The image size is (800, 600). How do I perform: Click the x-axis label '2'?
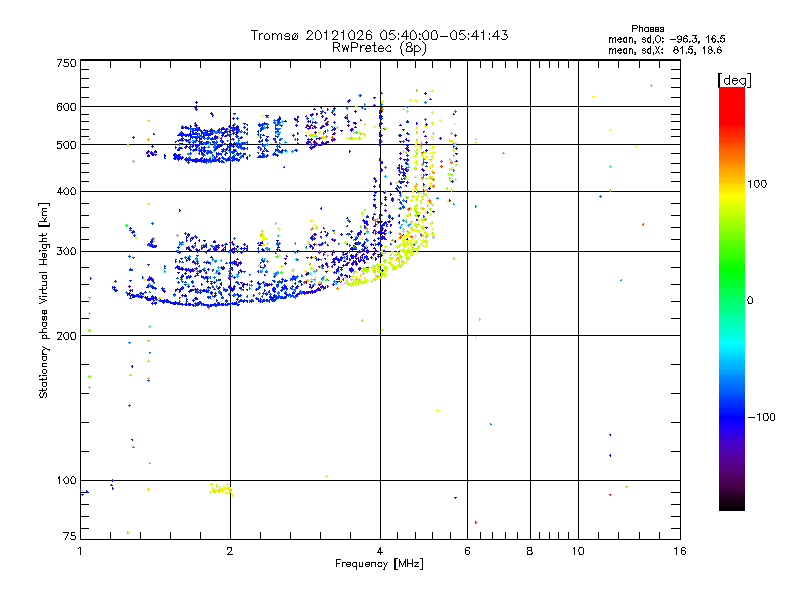230,551
